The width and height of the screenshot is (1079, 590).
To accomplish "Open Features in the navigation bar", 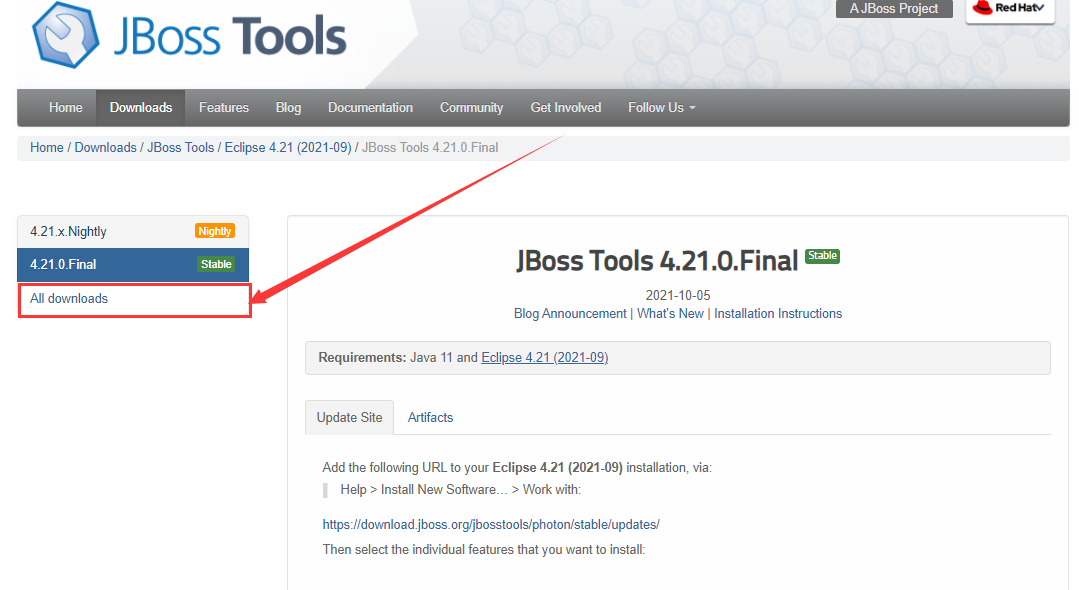I will point(224,107).
